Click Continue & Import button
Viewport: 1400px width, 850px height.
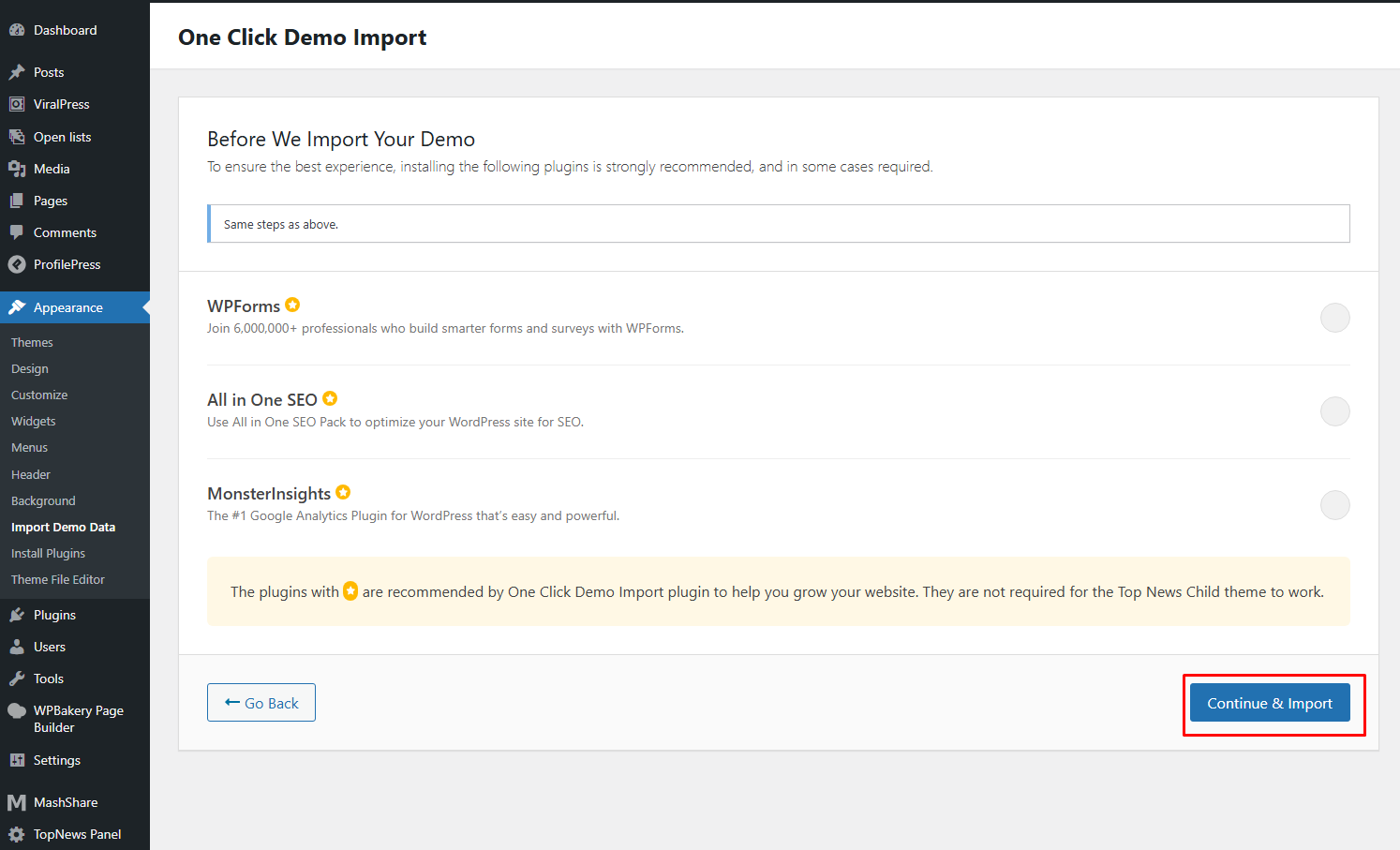click(1270, 703)
